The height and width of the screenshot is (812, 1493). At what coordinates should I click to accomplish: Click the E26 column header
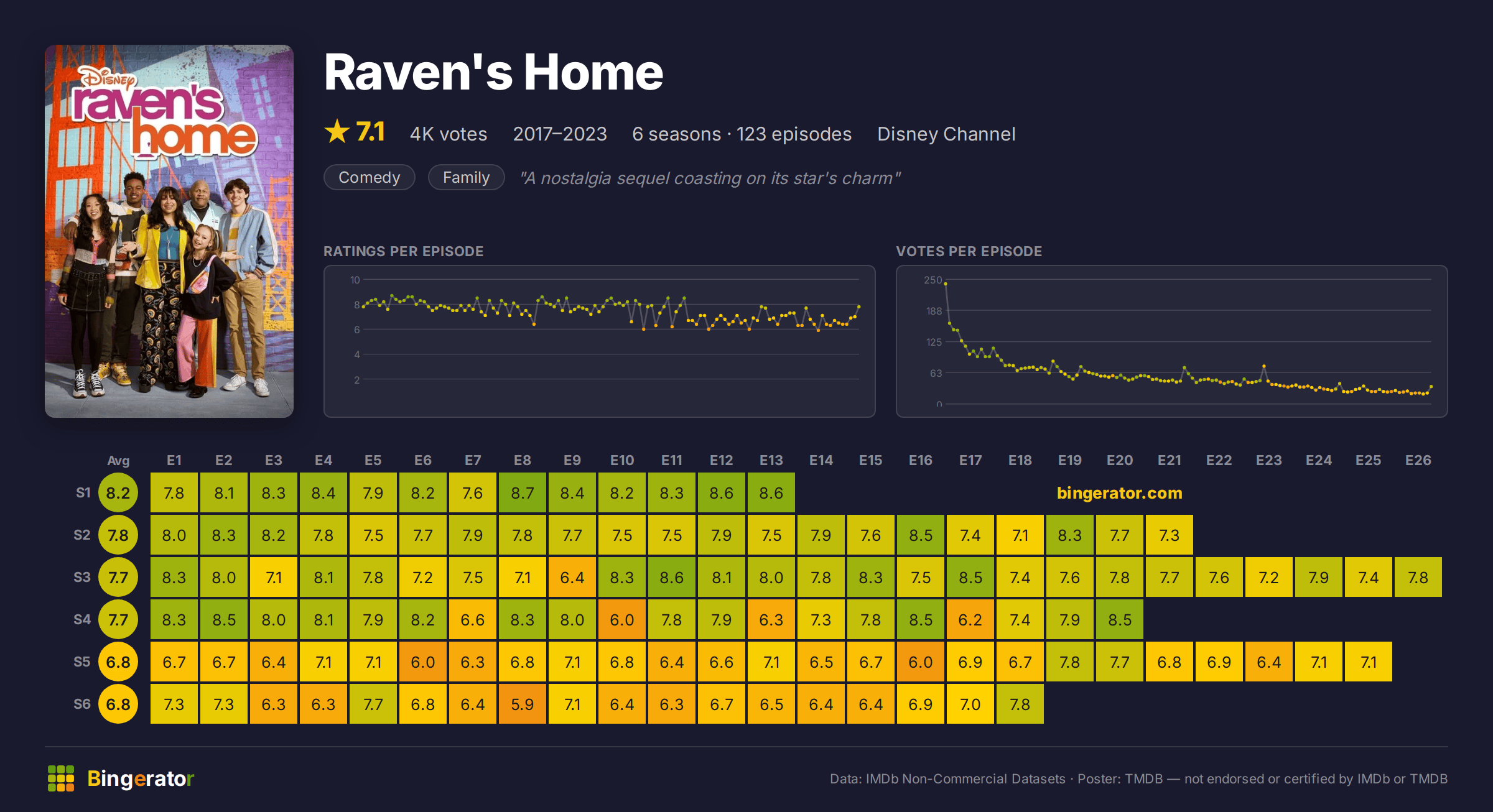coord(1418,460)
